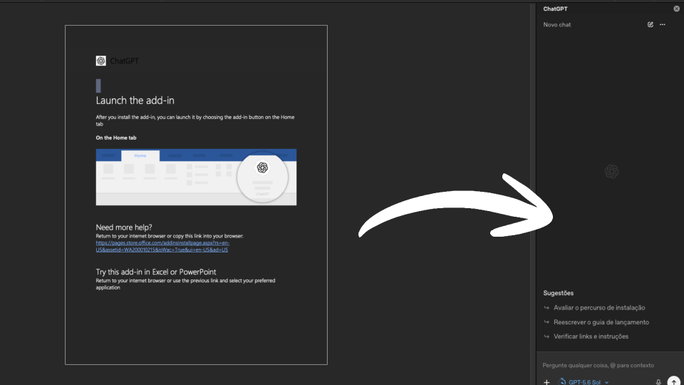Click the "On the Home tab" bold text
Viewport: 684px width, 385px height.
pyautogui.click(x=116, y=138)
